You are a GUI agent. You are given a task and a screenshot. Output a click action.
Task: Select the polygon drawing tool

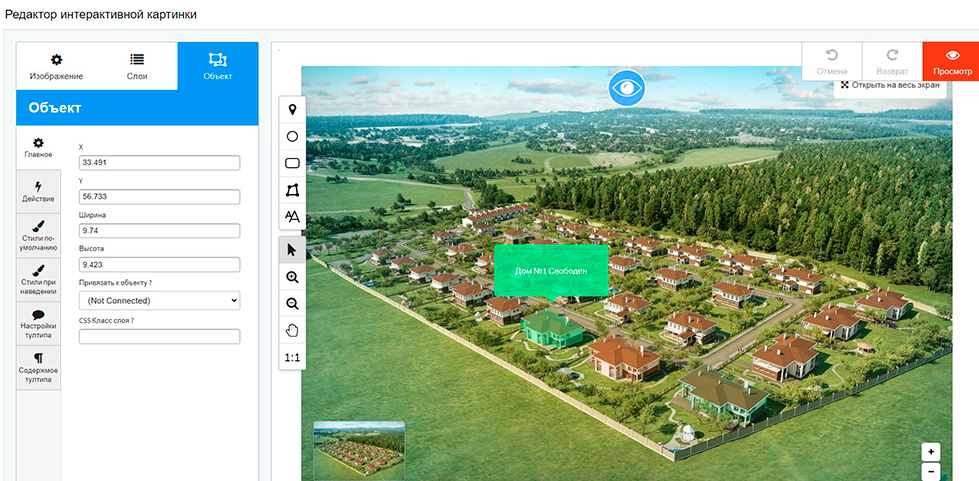click(292, 190)
